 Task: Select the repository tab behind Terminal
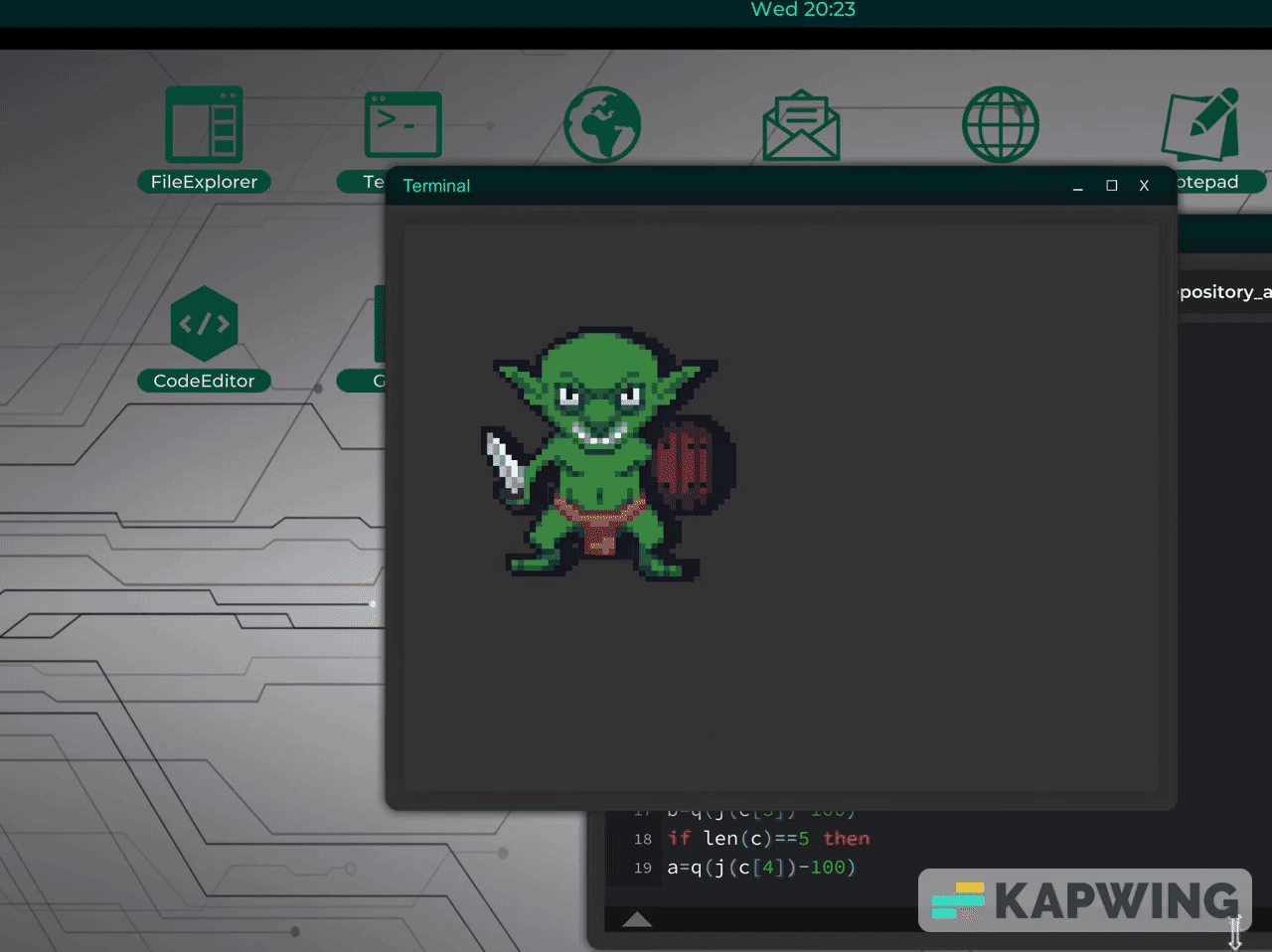click(1224, 292)
